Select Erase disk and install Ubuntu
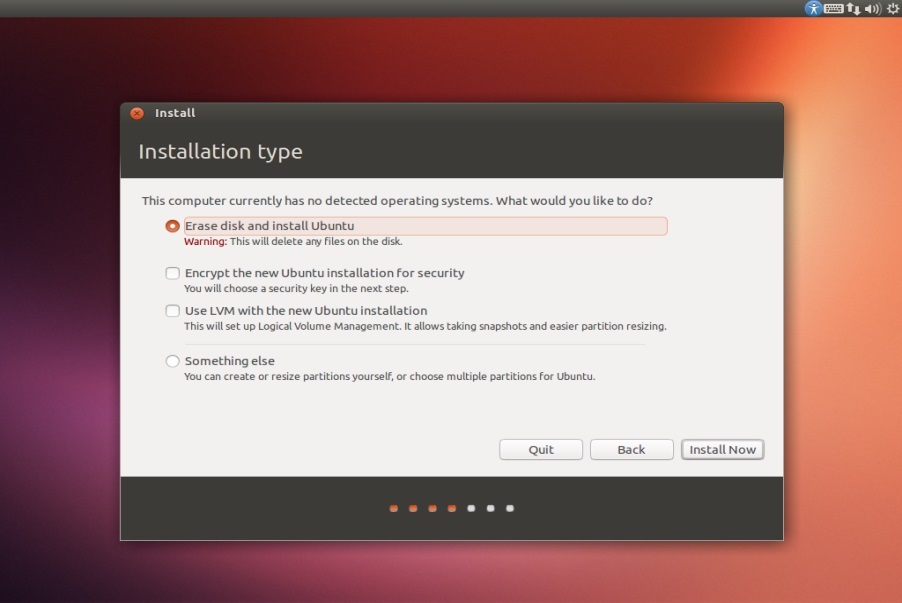Image resolution: width=902 pixels, height=603 pixels. [x=173, y=226]
